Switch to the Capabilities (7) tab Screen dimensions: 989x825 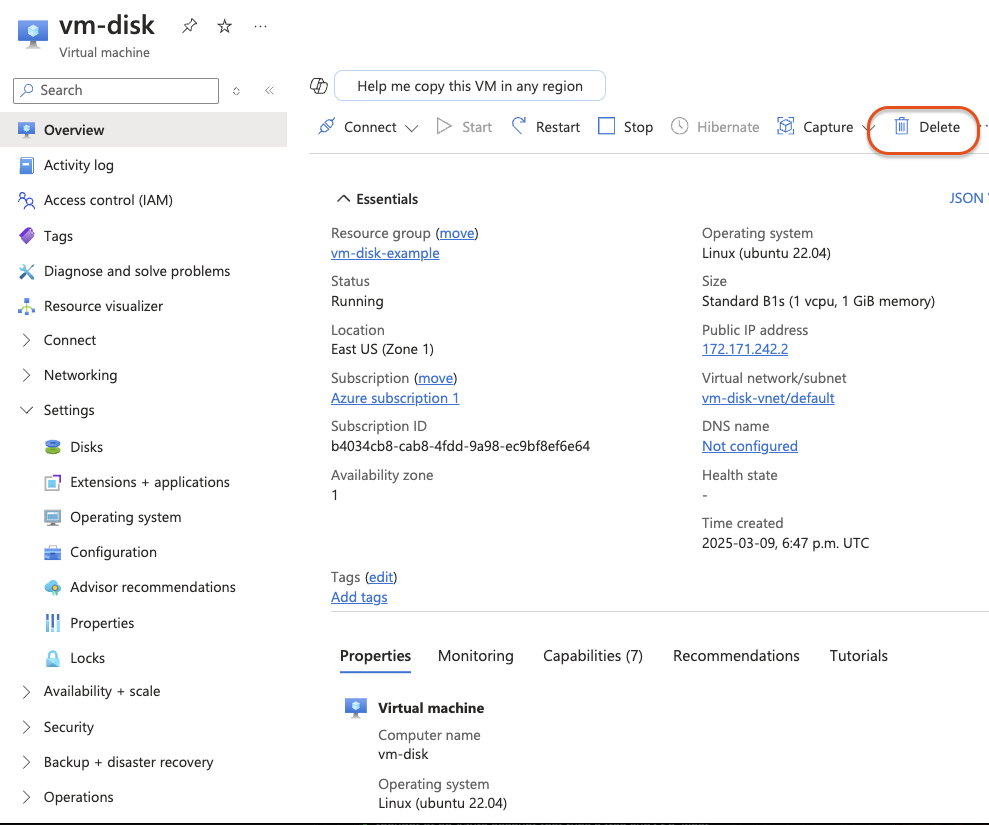click(x=593, y=656)
